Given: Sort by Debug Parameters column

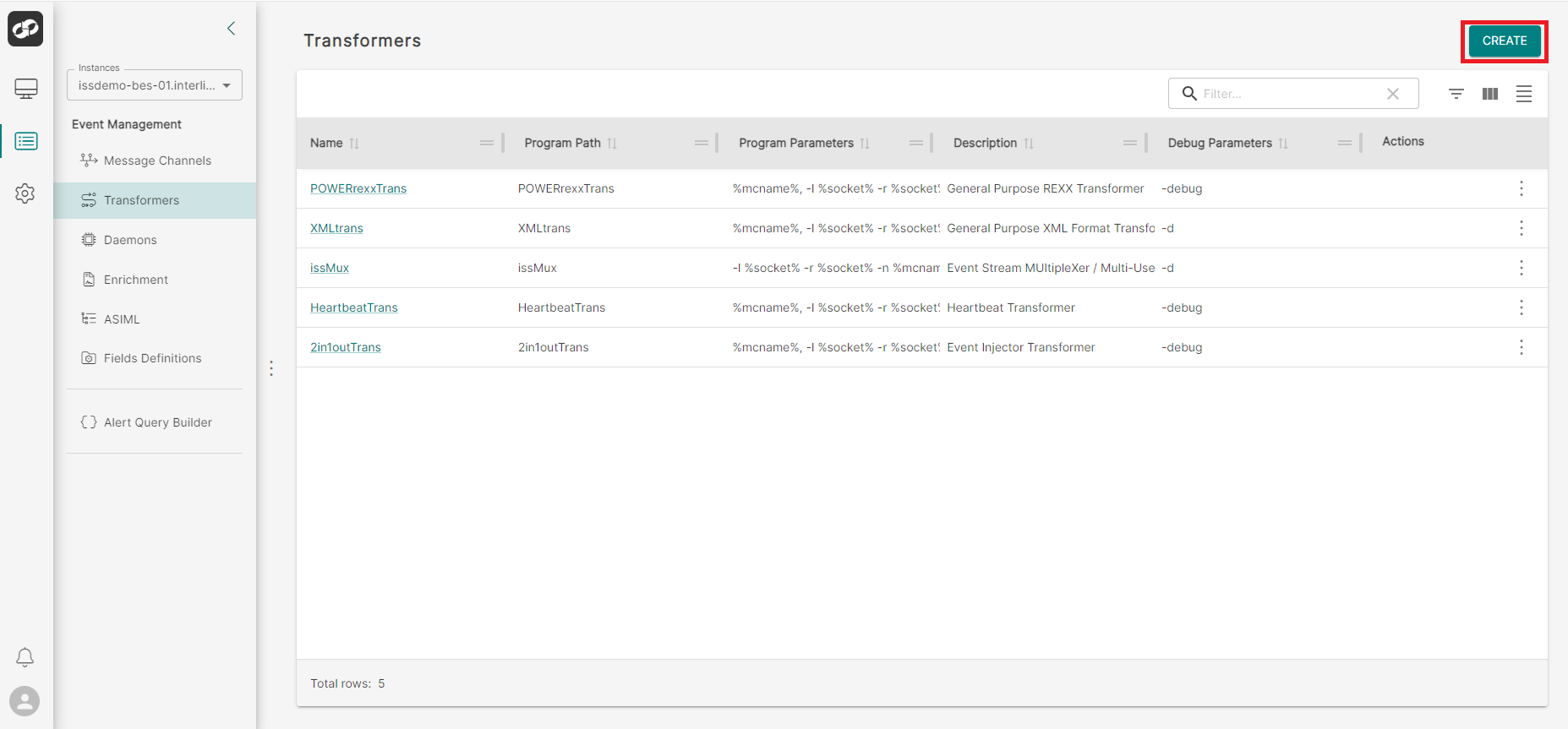Looking at the screenshot, I should [x=1283, y=144].
